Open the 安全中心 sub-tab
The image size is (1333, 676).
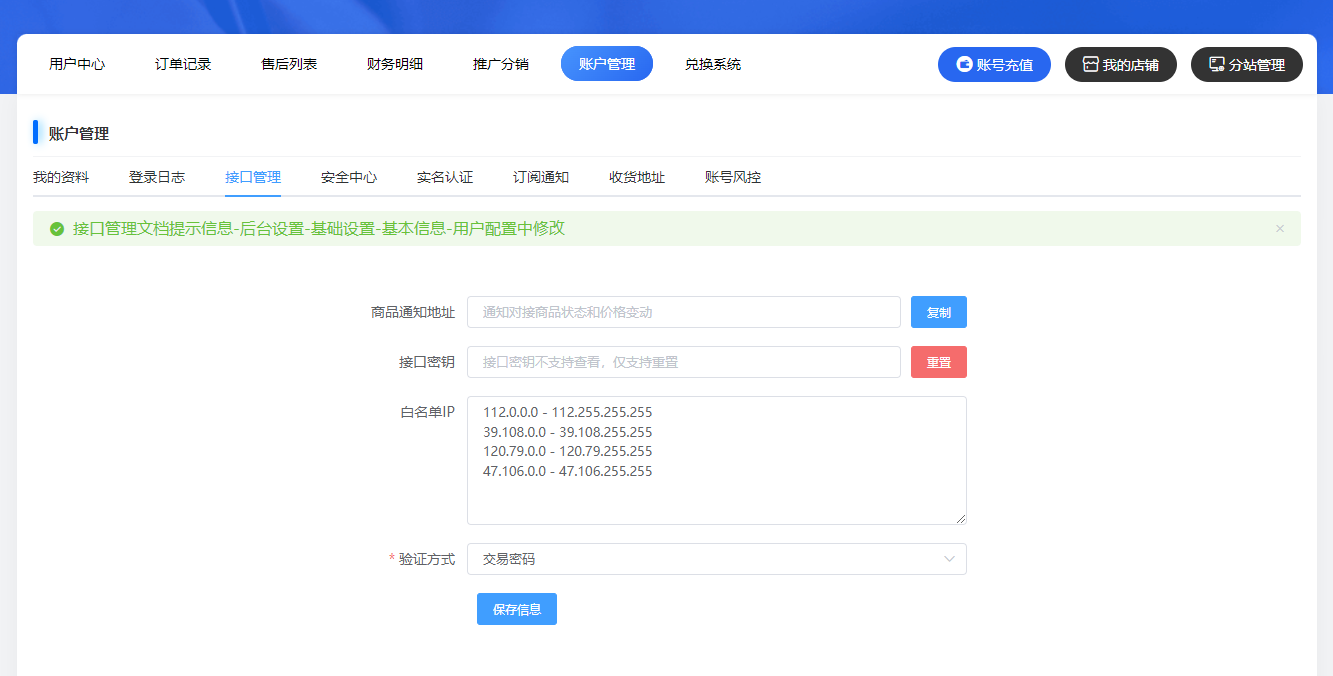pos(348,176)
